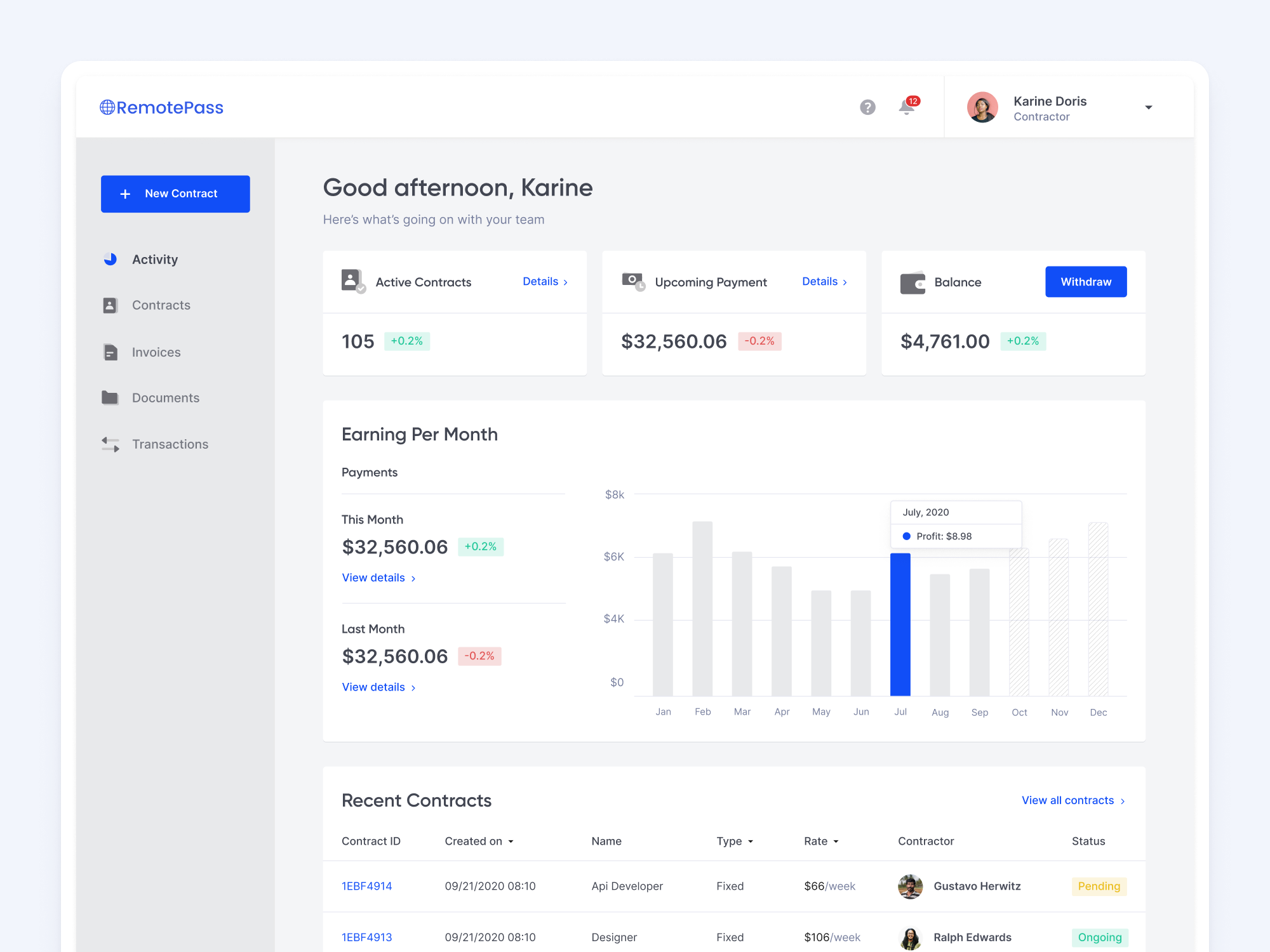Select Transactions in the sidebar menu
The width and height of the screenshot is (1270, 952).
point(170,444)
